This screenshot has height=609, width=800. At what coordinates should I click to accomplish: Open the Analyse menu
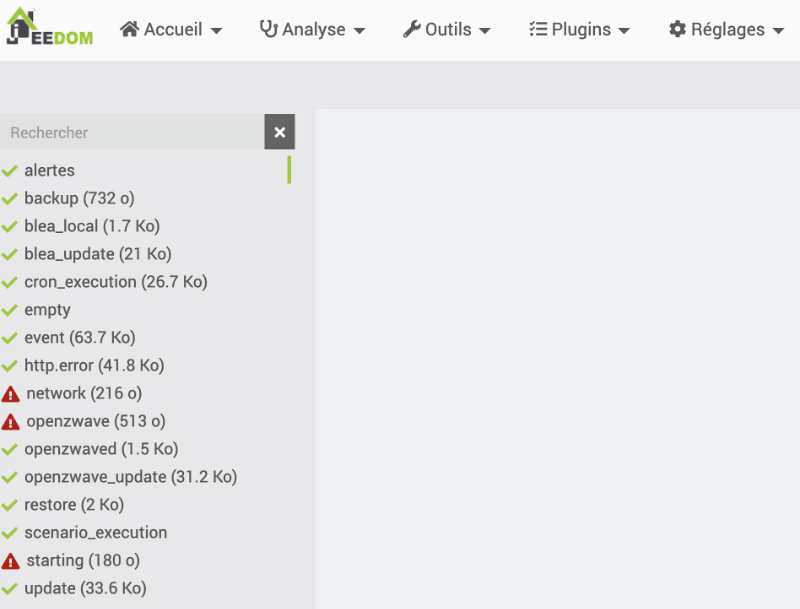point(313,30)
